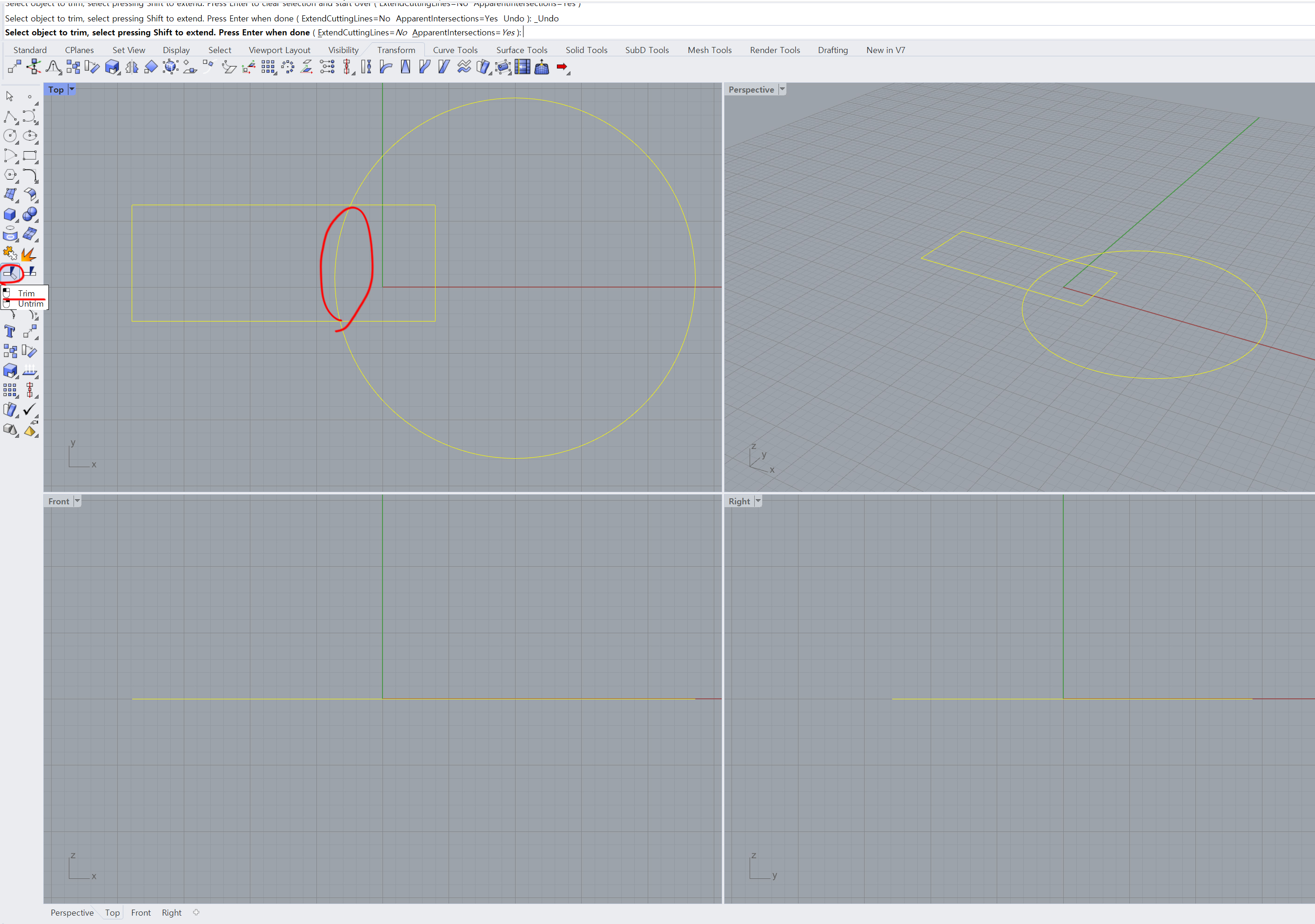The height and width of the screenshot is (924, 1315).
Task: Switch to the Standard toolbar tab
Action: (30, 50)
